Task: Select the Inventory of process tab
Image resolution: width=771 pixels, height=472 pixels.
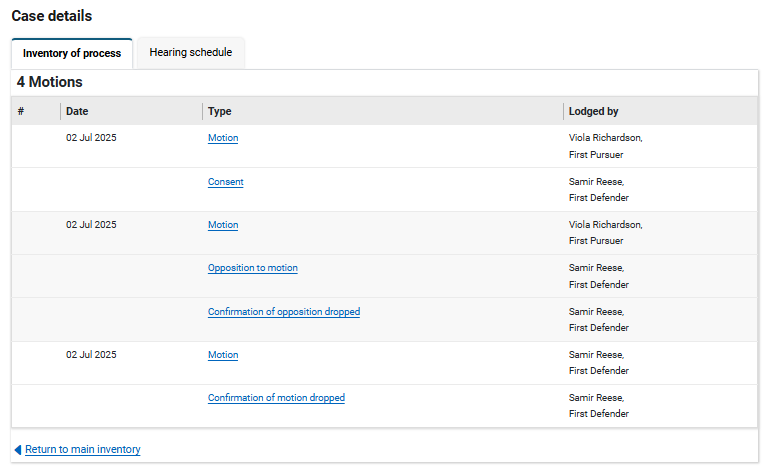Action: 72,54
